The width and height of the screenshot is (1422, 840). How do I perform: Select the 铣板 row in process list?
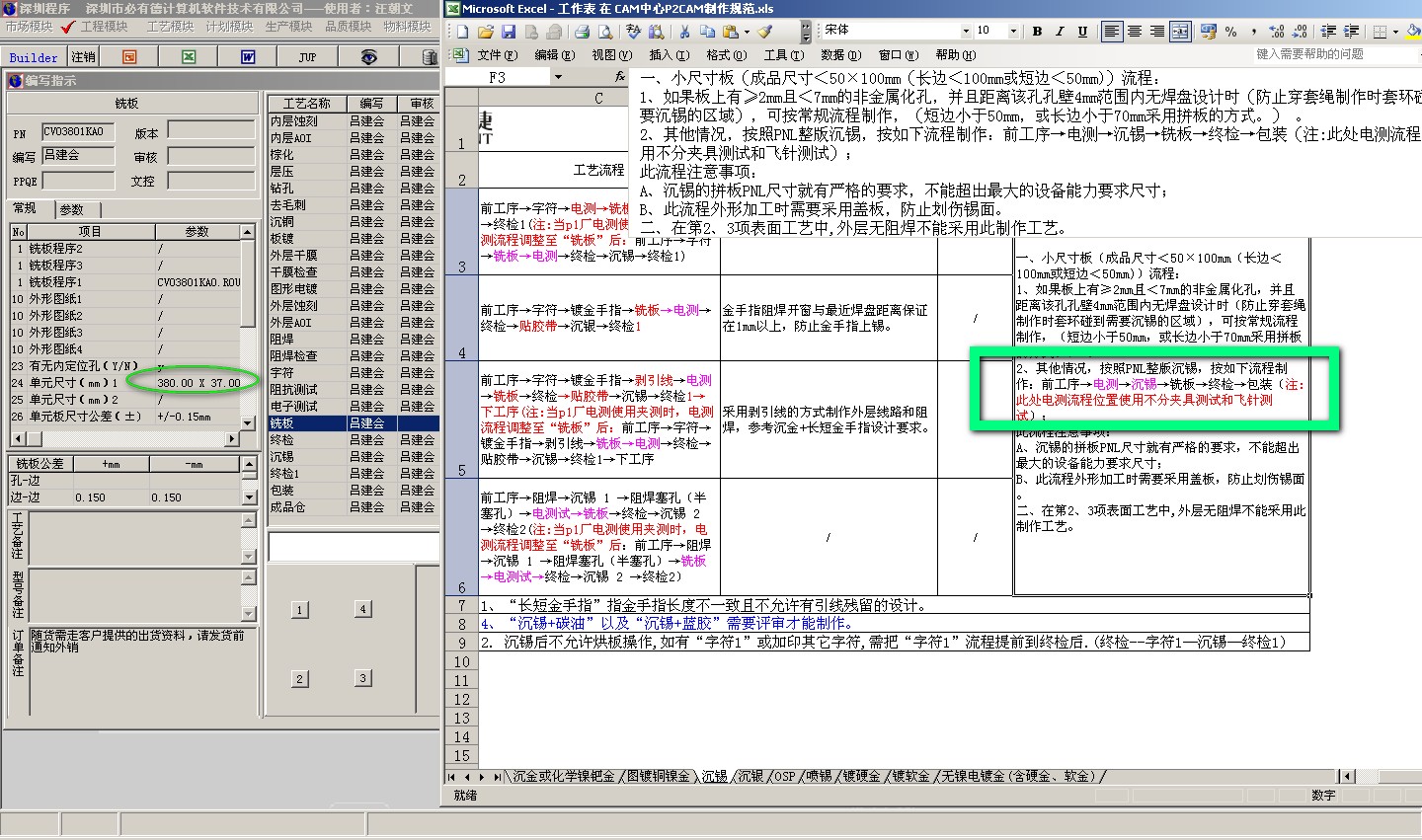point(353,422)
